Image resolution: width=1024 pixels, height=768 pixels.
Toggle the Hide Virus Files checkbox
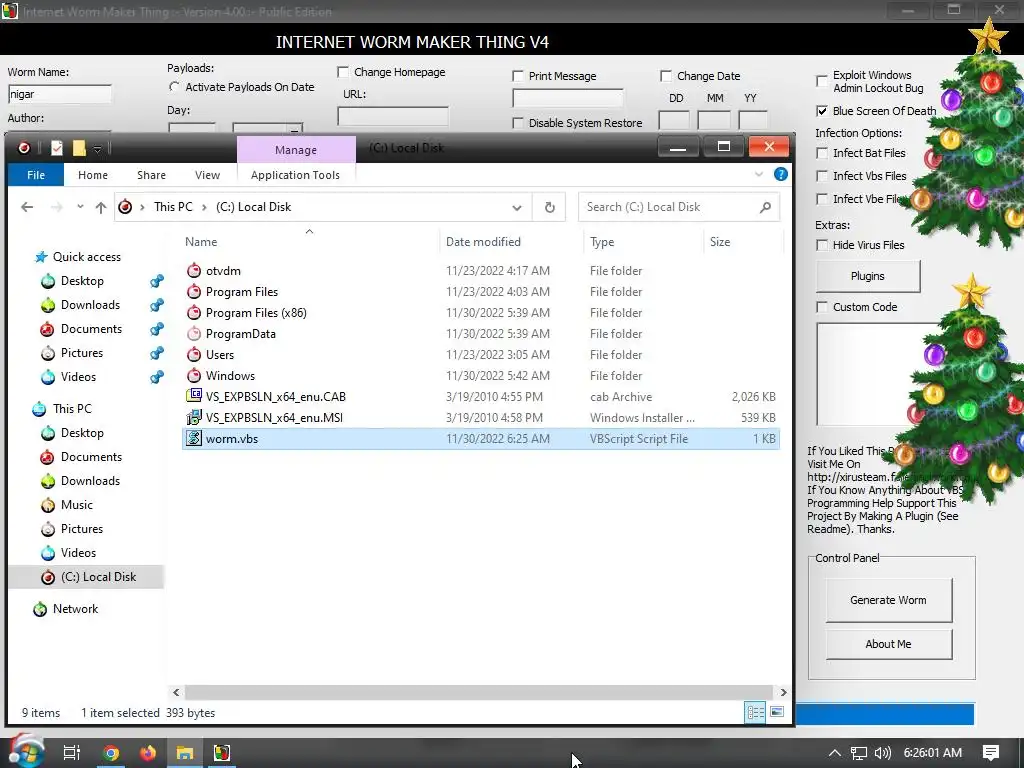coord(822,245)
